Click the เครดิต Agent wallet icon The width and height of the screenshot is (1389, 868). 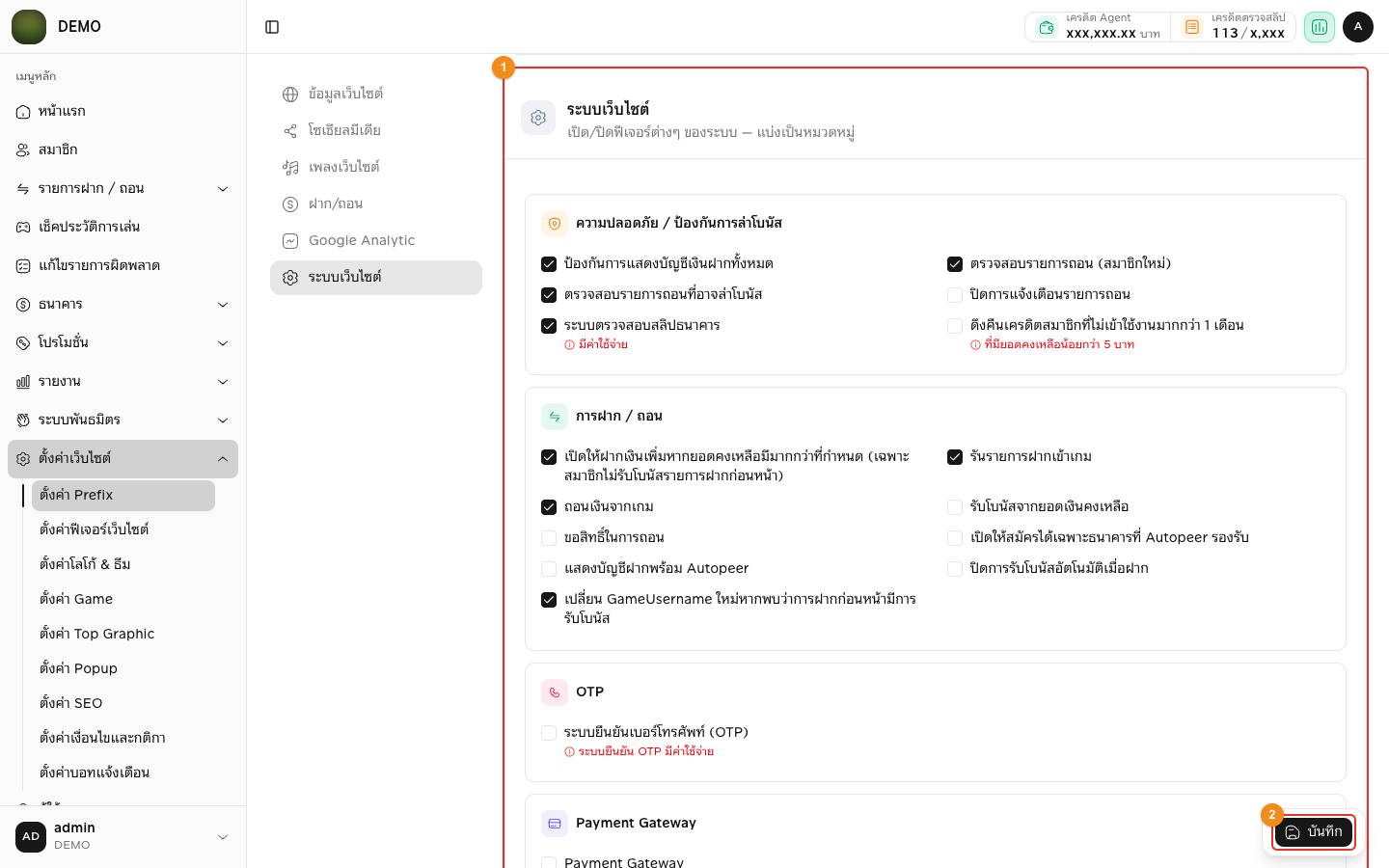1047,27
